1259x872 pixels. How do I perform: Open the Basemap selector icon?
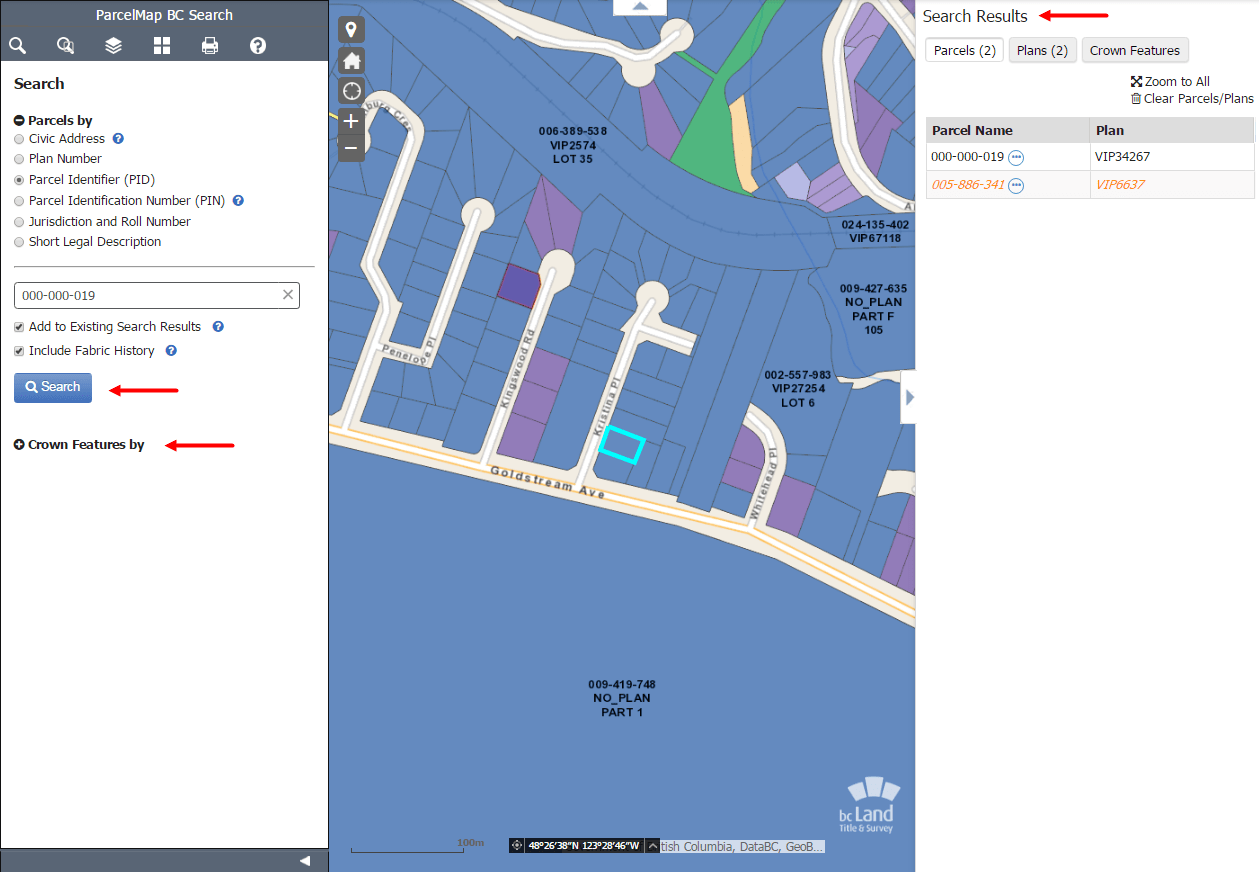161,45
